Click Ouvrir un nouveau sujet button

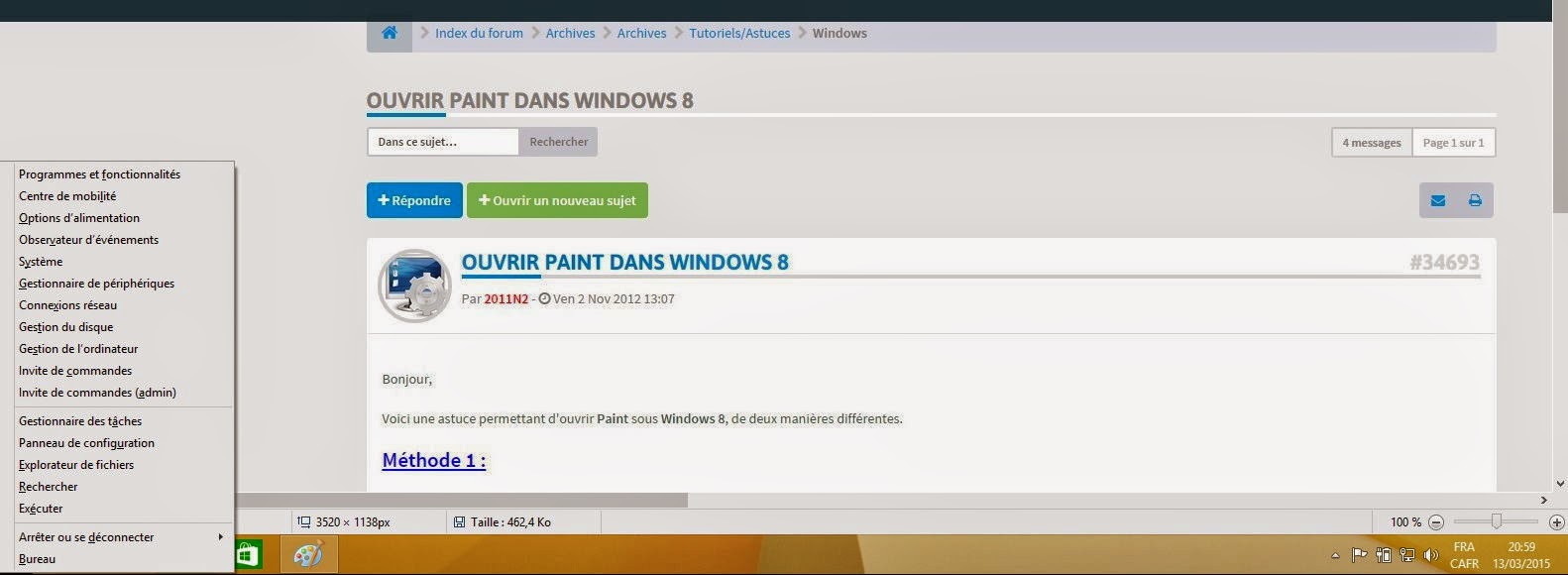click(557, 200)
